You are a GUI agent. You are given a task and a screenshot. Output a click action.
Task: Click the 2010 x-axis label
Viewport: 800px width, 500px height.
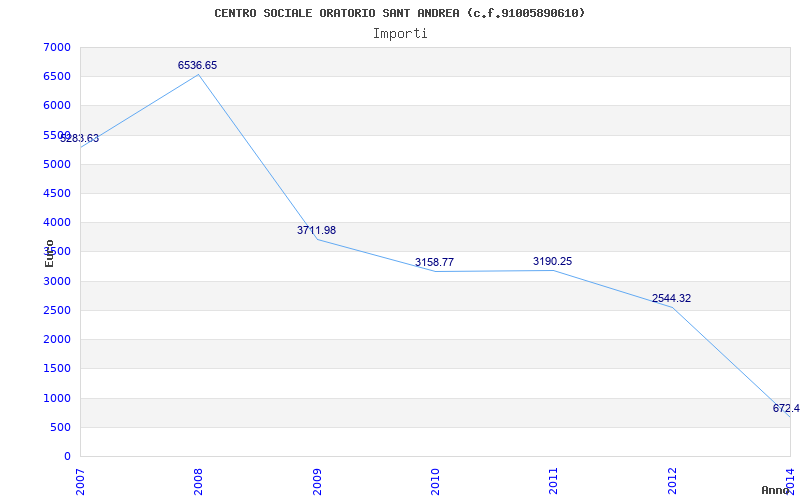435,481
